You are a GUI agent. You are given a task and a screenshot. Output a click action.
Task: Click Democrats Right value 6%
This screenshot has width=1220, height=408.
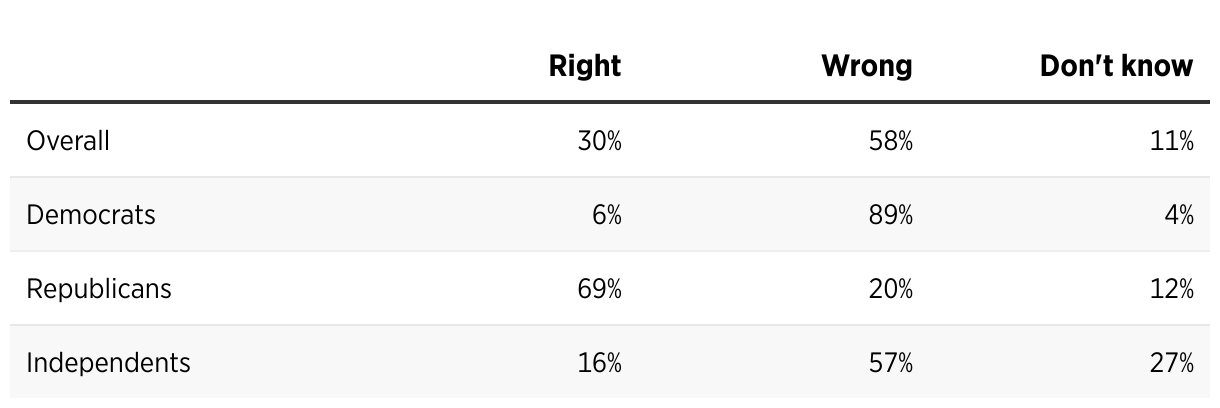607,214
